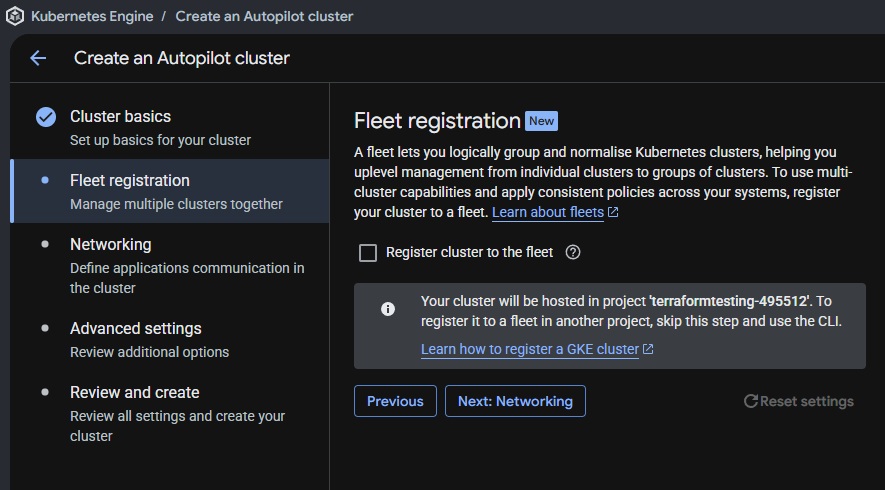
Task: Click the external-link icon after Learn about fleets
Action: pos(613,212)
